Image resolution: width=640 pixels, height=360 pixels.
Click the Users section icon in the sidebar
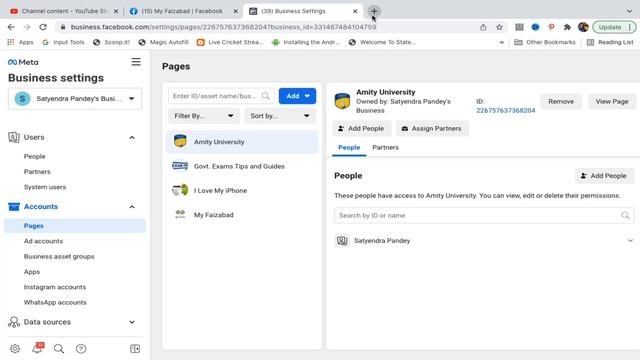(14, 137)
